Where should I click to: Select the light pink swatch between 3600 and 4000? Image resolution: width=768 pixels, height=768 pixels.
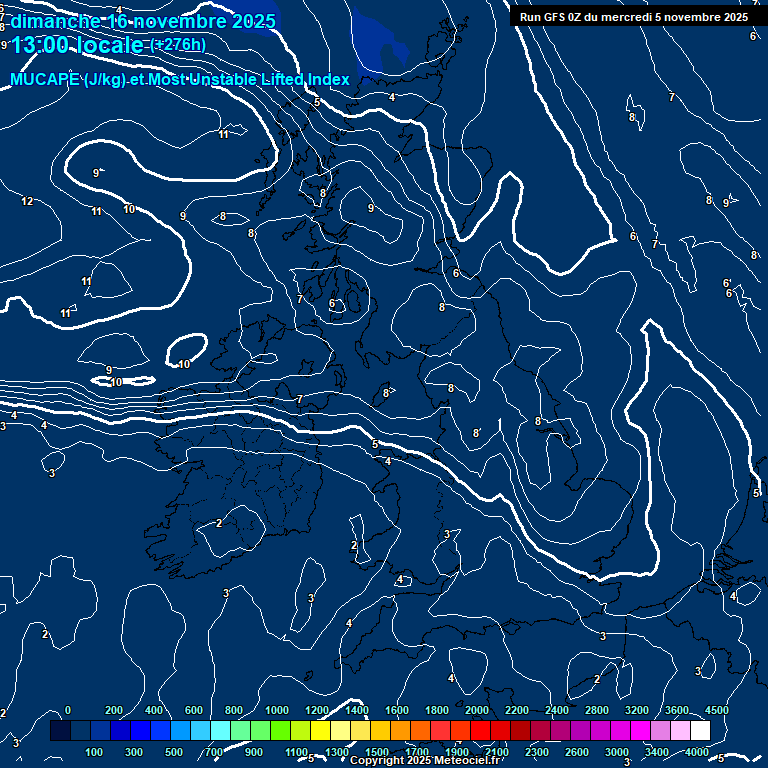680,731
